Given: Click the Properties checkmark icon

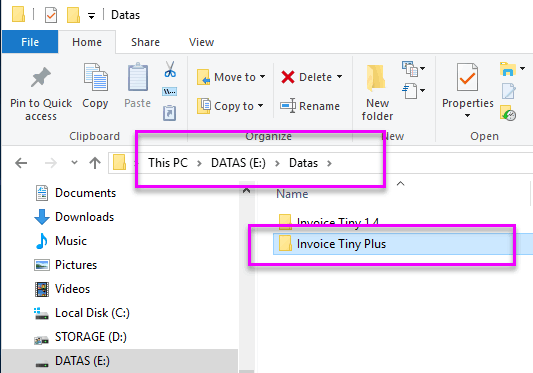Looking at the screenshot, I should tap(467, 77).
